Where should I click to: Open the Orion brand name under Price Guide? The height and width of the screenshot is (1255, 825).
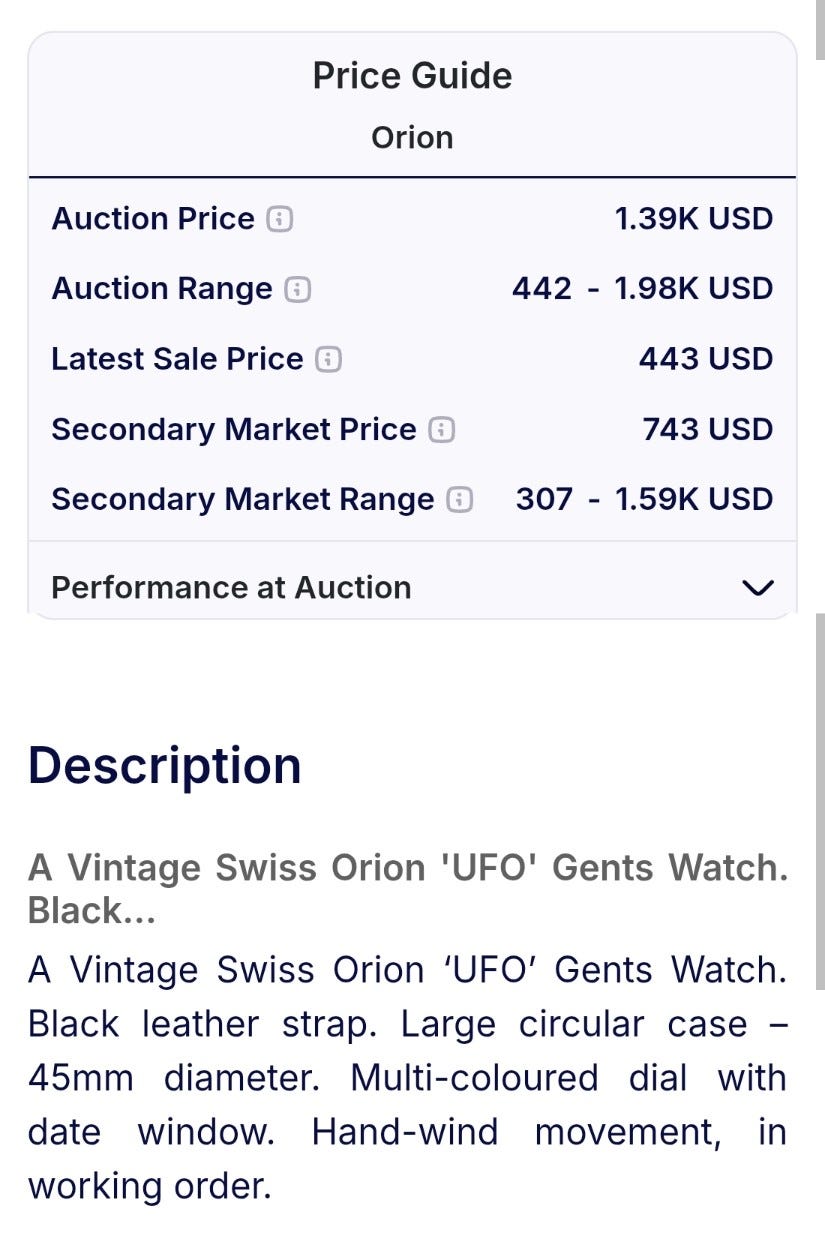(412, 137)
